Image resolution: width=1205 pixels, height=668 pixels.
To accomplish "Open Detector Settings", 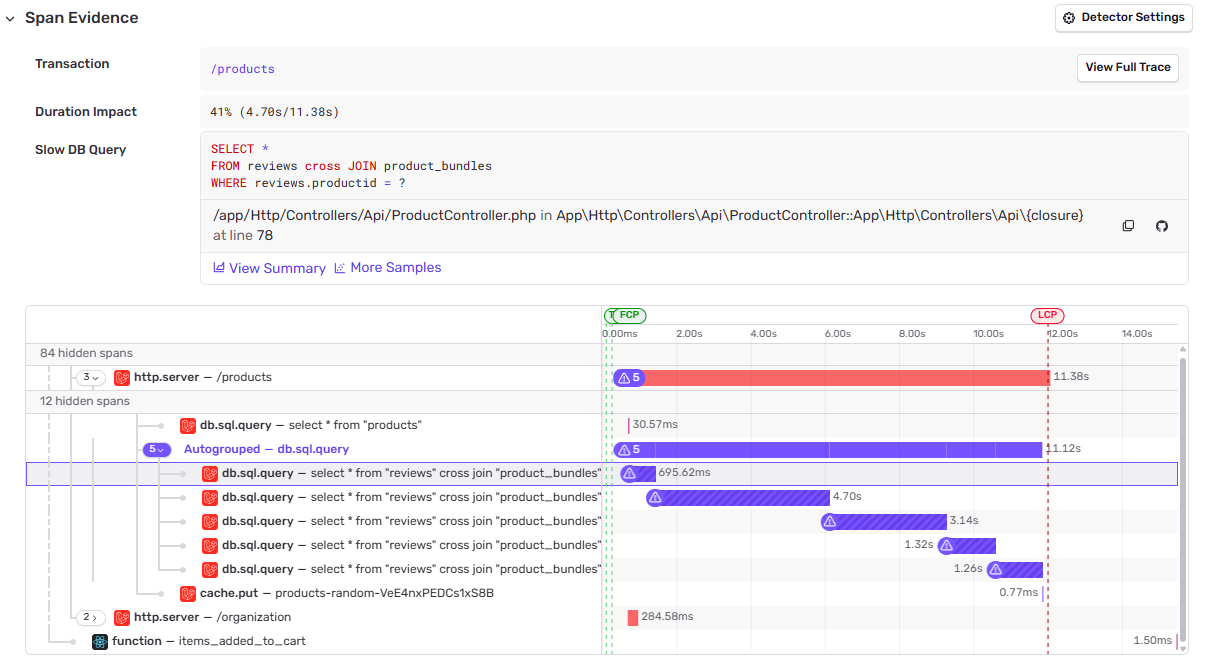I will [1123, 18].
